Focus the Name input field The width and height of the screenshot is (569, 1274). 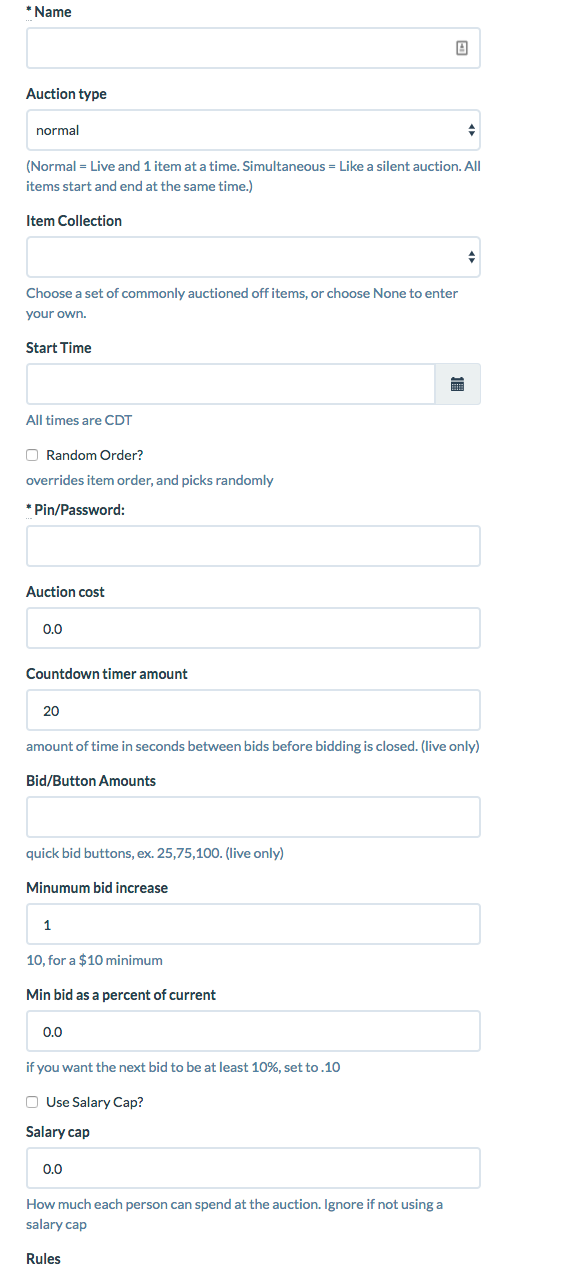(x=253, y=48)
